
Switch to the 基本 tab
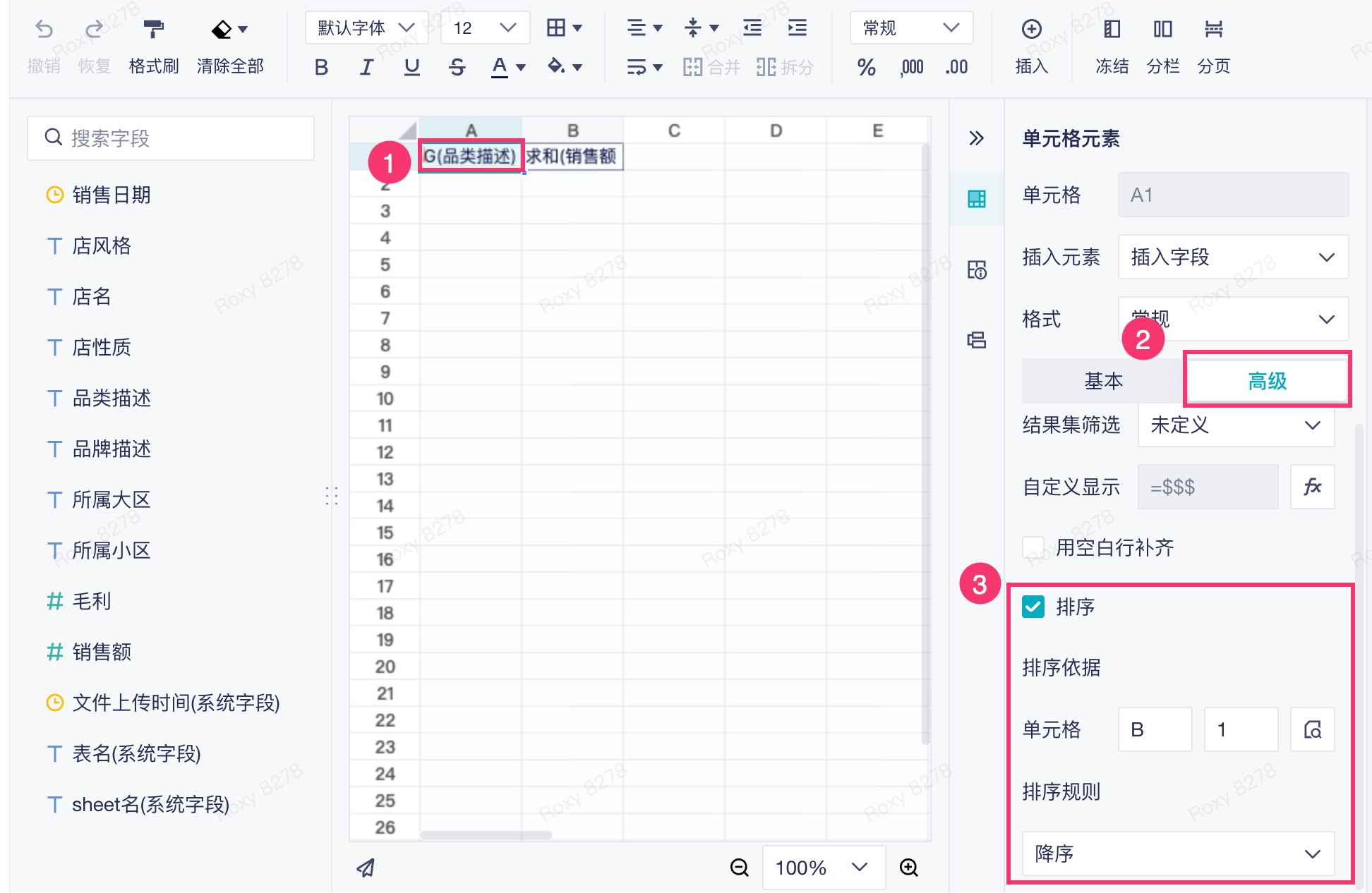[x=1103, y=381]
